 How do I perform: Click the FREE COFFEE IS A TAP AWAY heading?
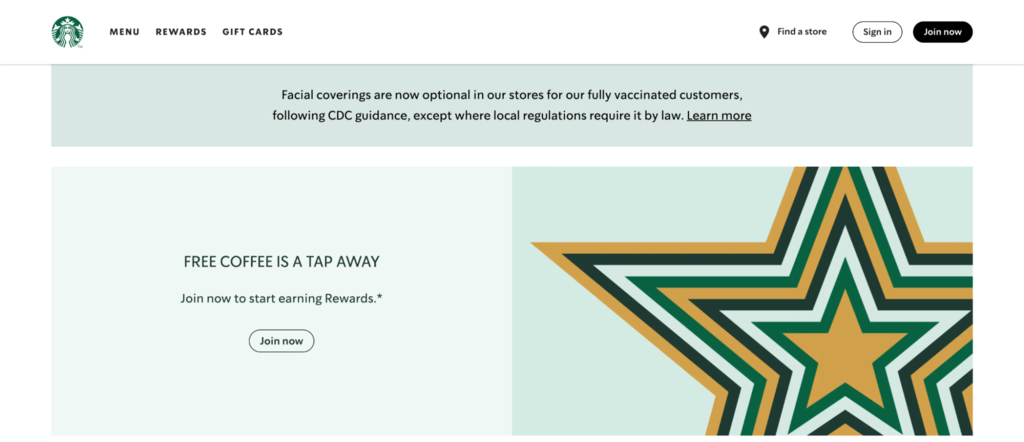click(x=281, y=262)
